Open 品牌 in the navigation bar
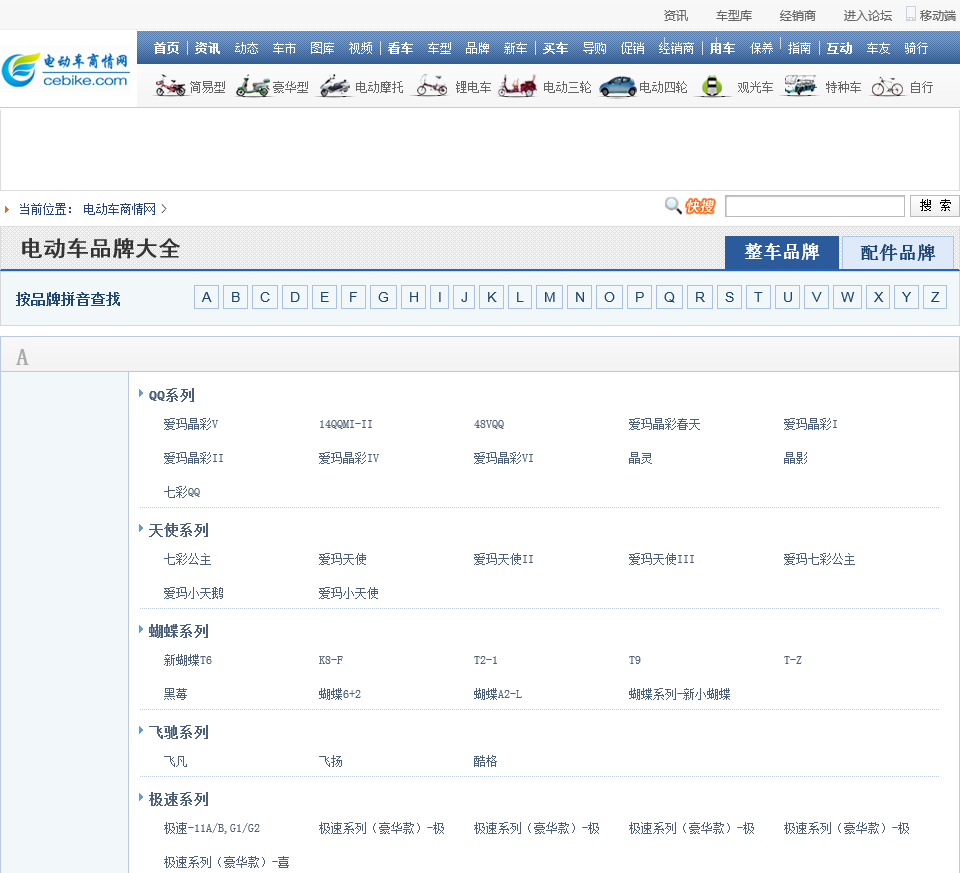The height and width of the screenshot is (873, 960). pos(477,48)
